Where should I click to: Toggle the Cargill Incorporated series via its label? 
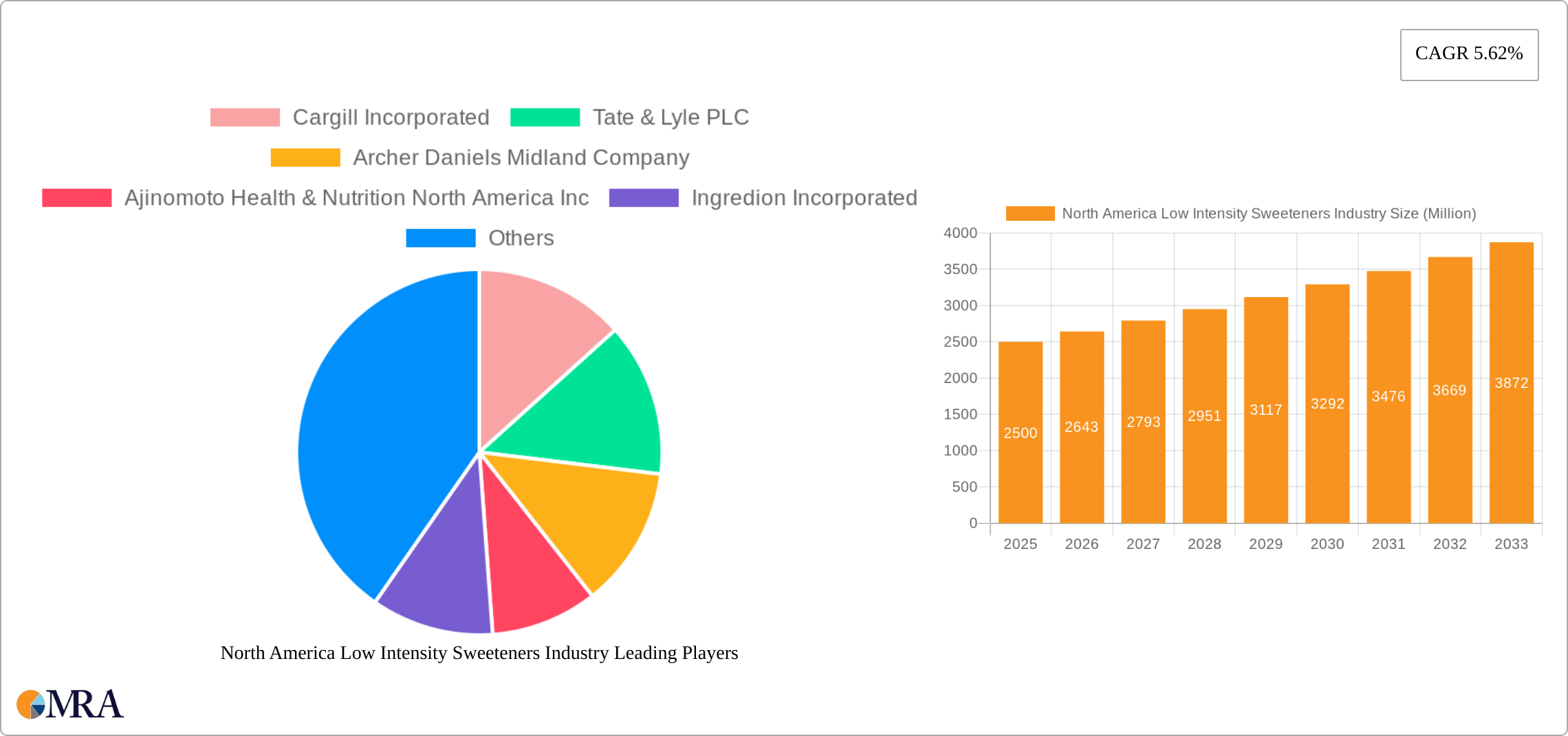tap(391, 117)
